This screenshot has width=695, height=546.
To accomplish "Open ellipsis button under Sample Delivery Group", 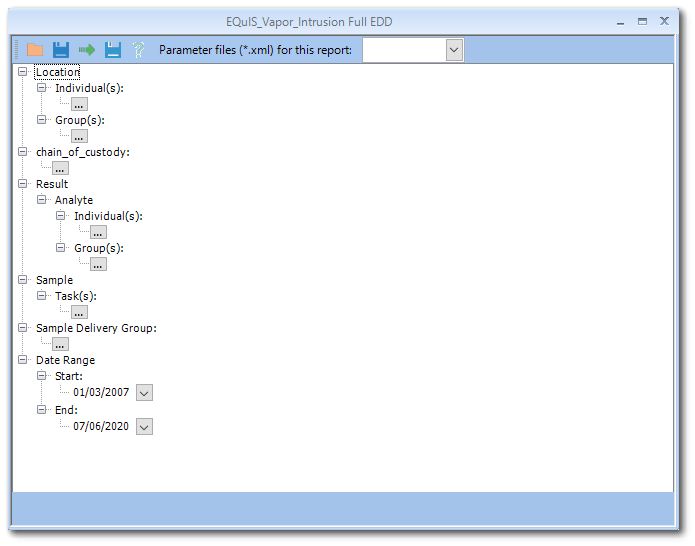I will click(60, 344).
